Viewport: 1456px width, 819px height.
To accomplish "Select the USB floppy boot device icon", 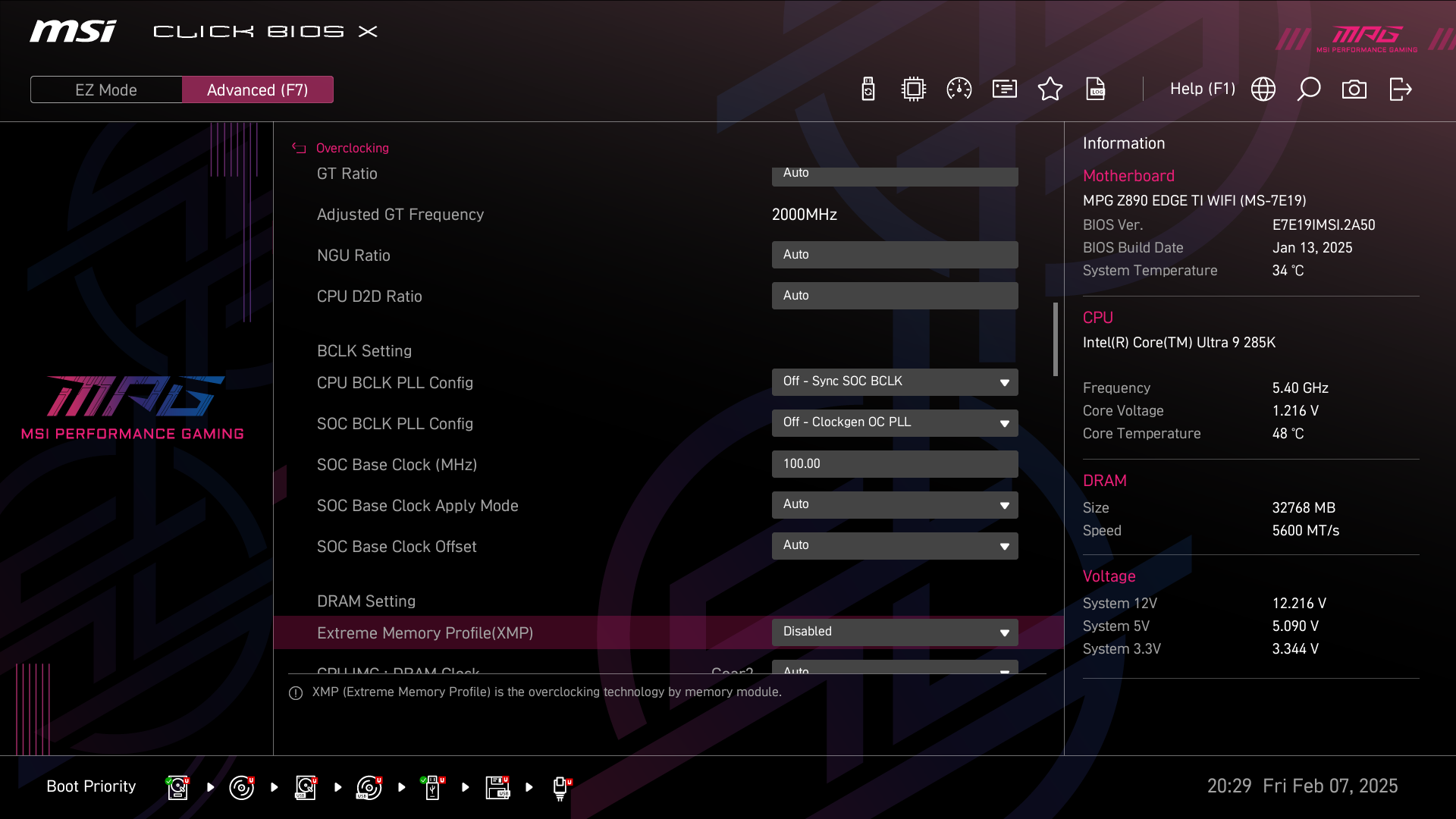I will (498, 787).
